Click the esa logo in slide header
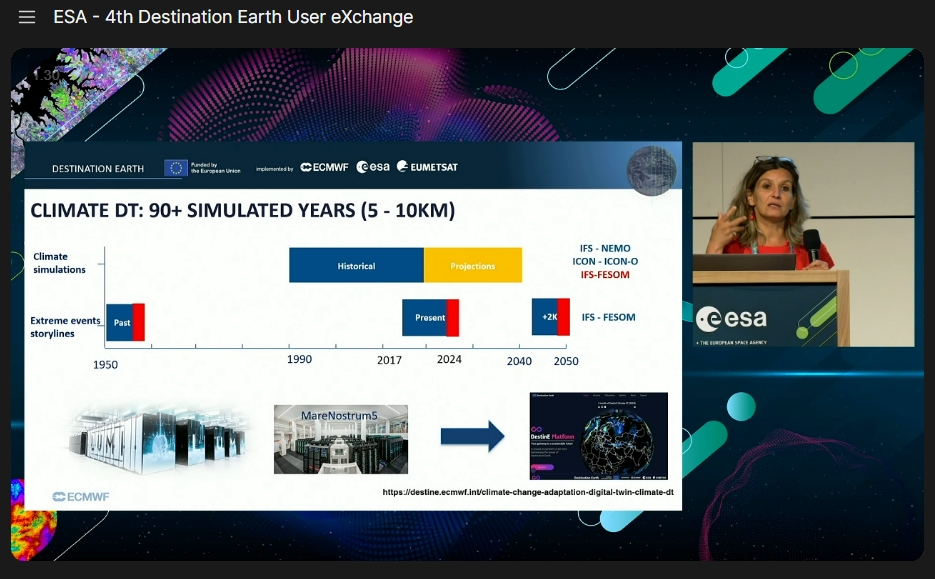This screenshot has width=935, height=579. pyautogui.click(x=373, y=168)
